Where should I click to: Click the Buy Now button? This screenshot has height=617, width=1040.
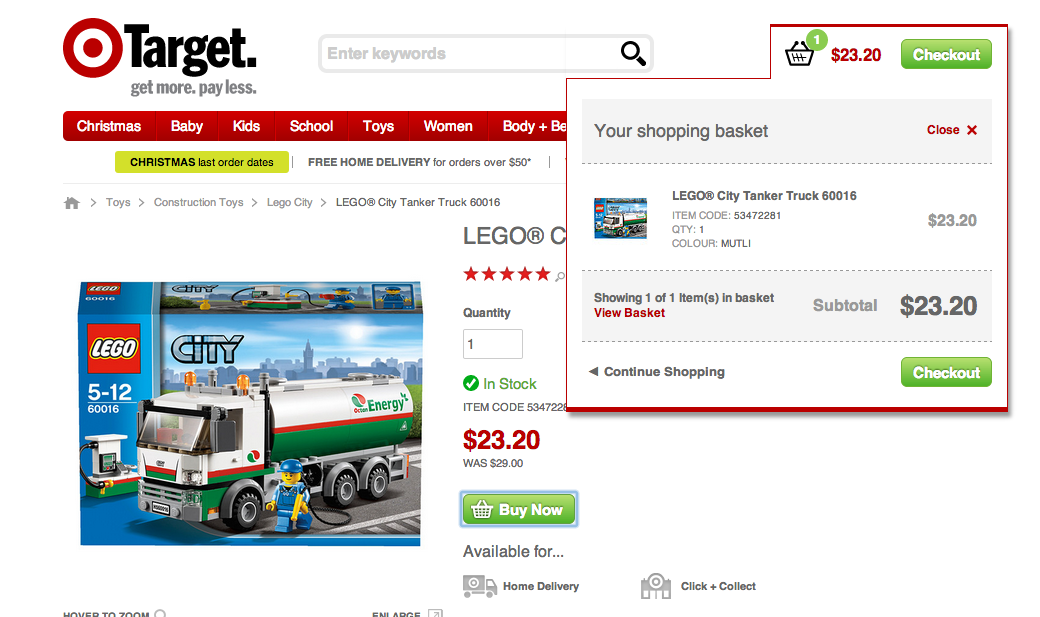pyautogui.click(x=519, y=510)
